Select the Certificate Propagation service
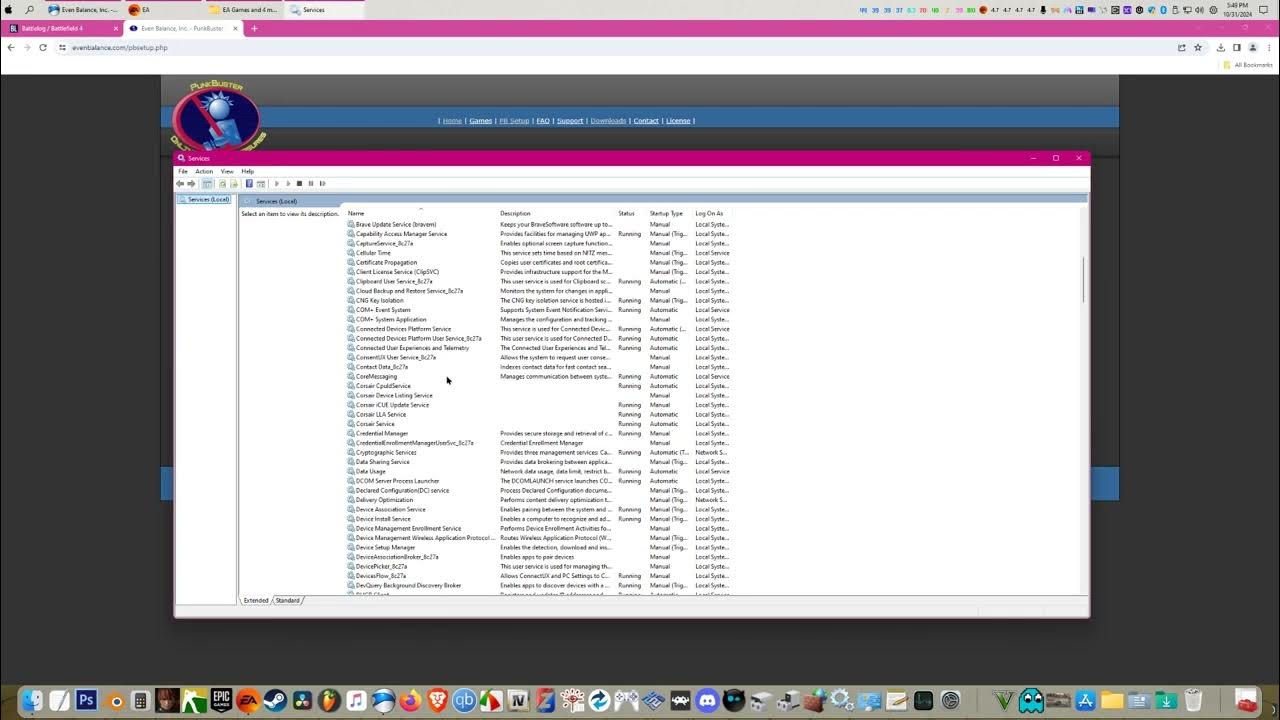Viewport: 1280px width, 720px height. (x=540, y=263)
